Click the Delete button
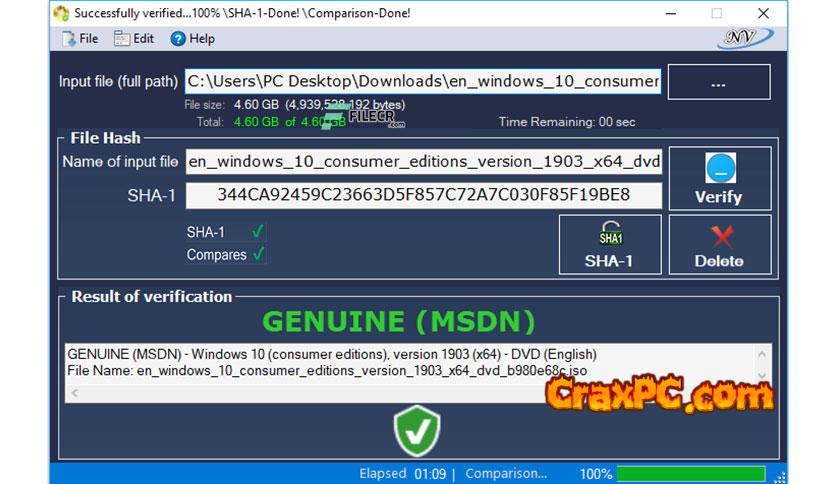 pyautogui.click(x=720, y=245)
